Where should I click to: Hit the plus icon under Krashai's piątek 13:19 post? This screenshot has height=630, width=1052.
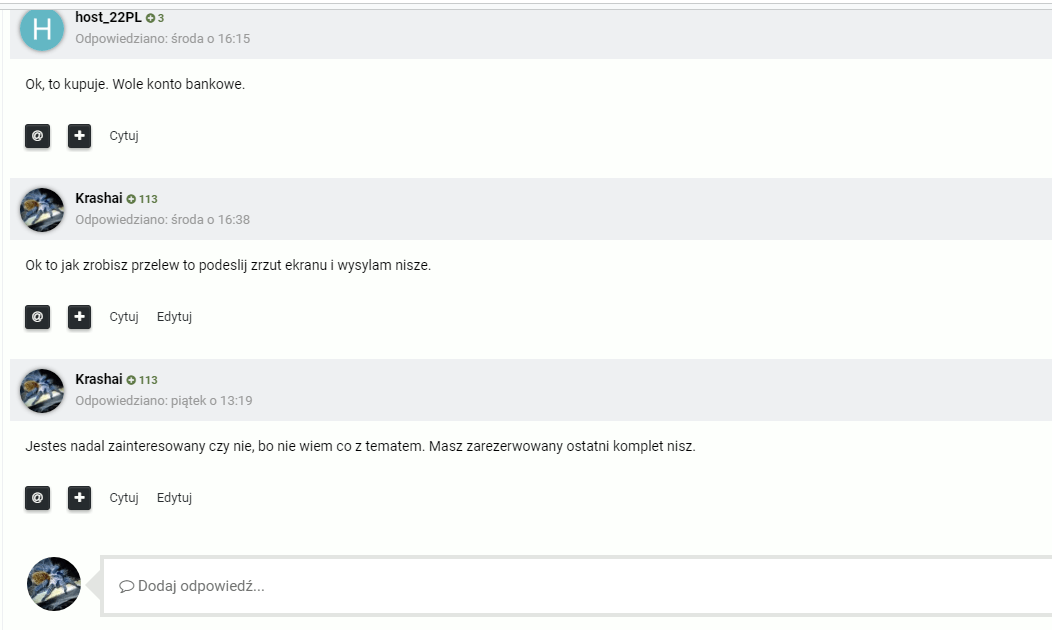point(79,497)
